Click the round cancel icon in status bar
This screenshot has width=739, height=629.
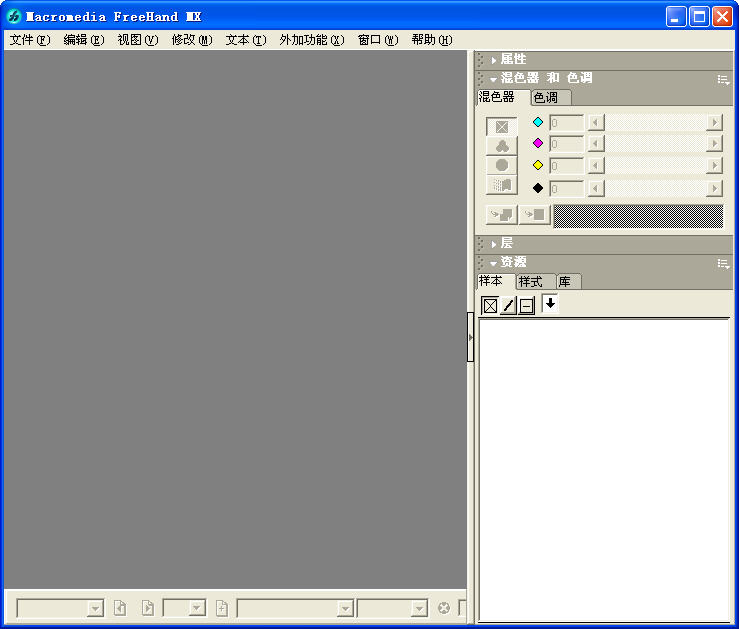[444, 608]
